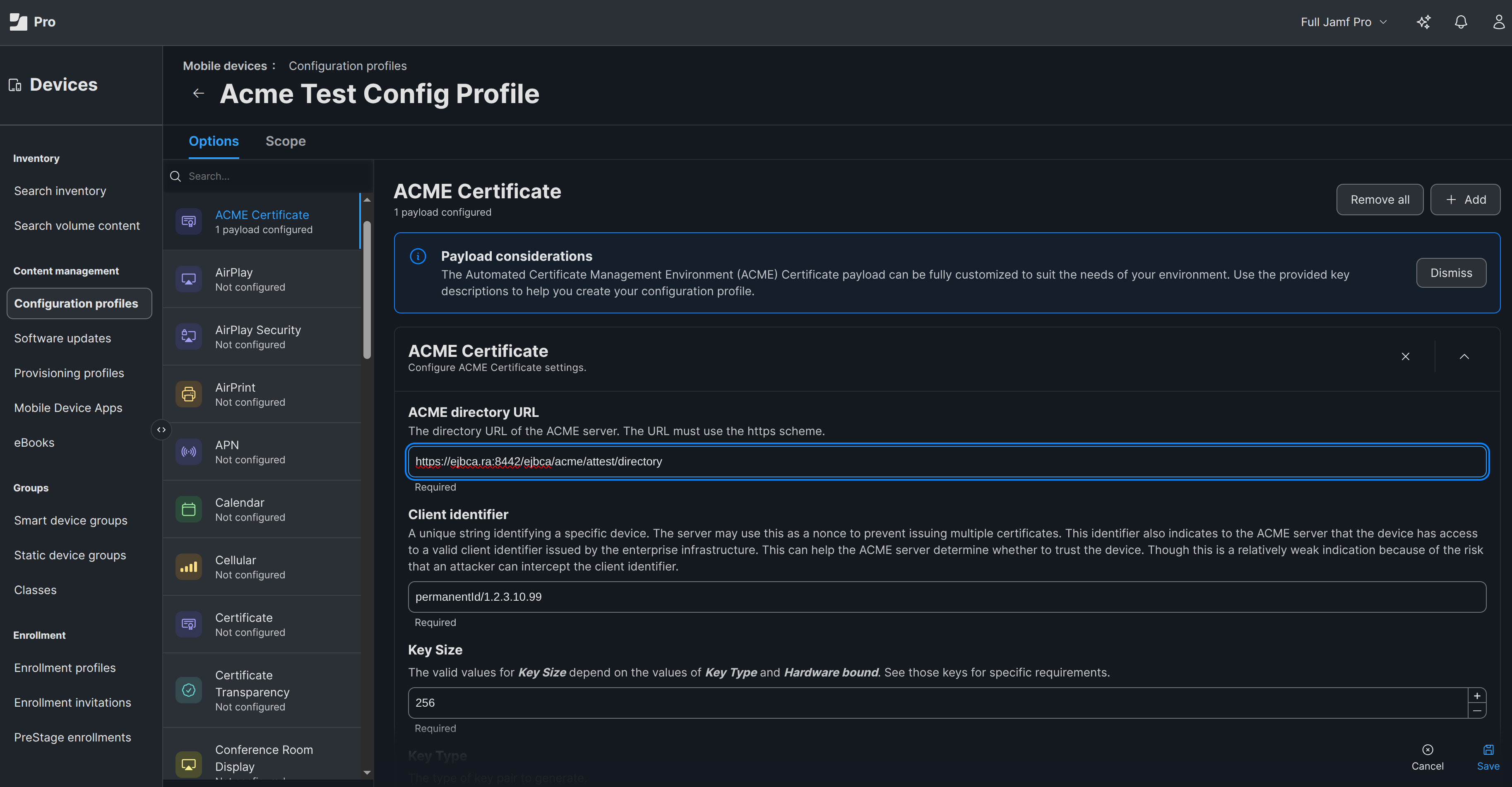
Task: Open the notifications bell
Action: 1461,22
